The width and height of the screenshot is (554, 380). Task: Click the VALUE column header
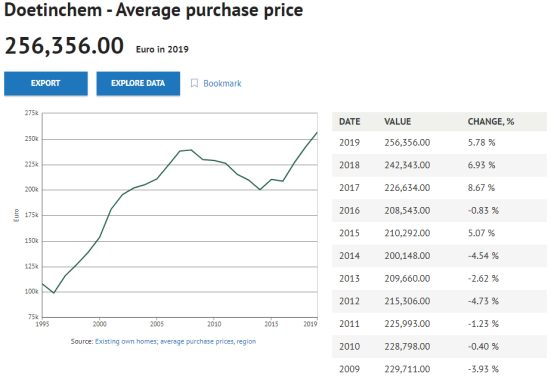[x=397, y=121]
